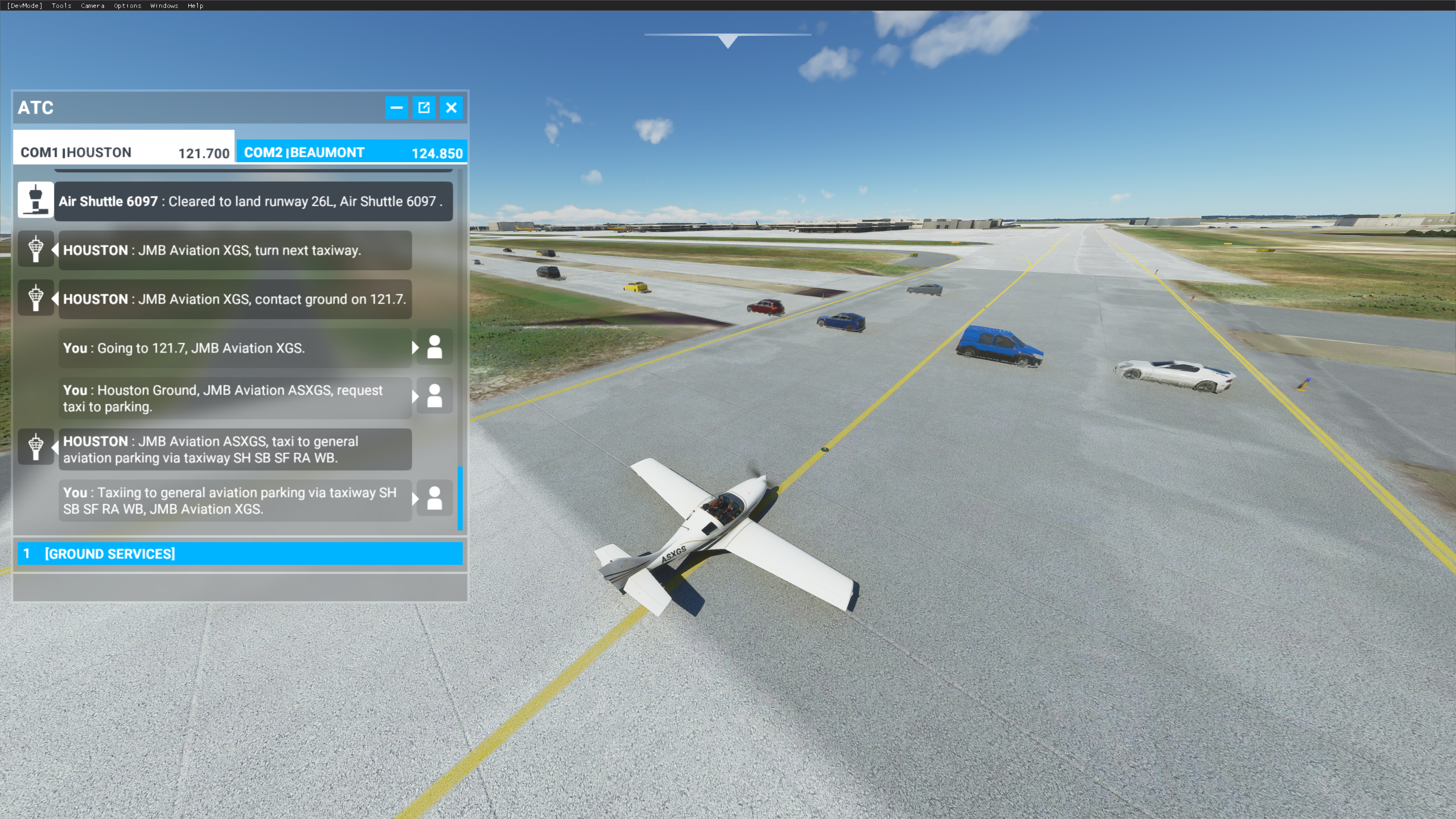Minimize the ATC panel
This screenshot has height=819, width=1456.
tap(396, 107)
